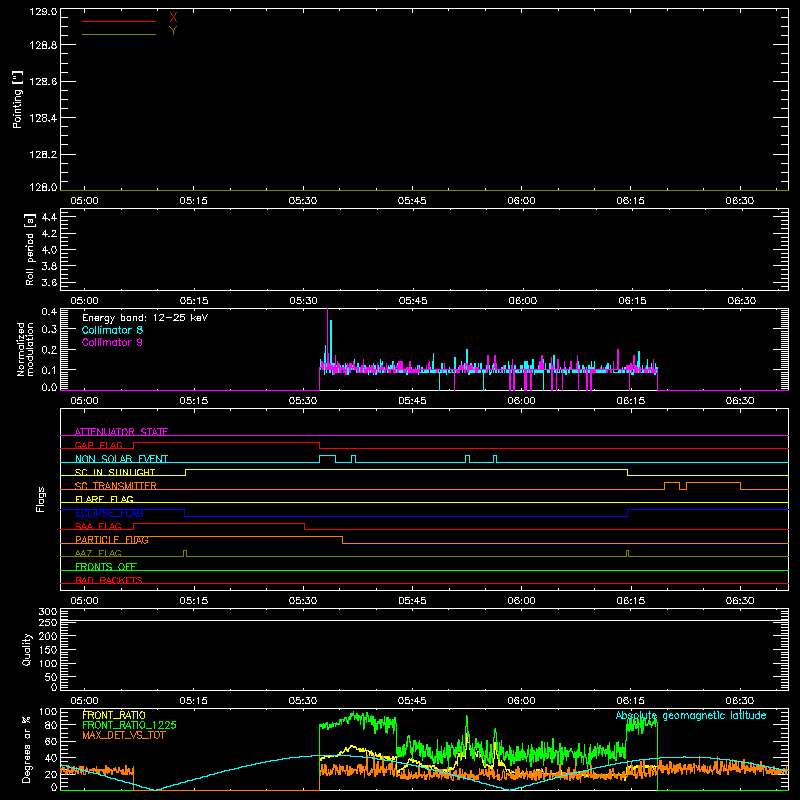Click the 'Quality' vertical axis title
Image resolution: width=800 pixels, height=800 pixels.
(27, 649)
